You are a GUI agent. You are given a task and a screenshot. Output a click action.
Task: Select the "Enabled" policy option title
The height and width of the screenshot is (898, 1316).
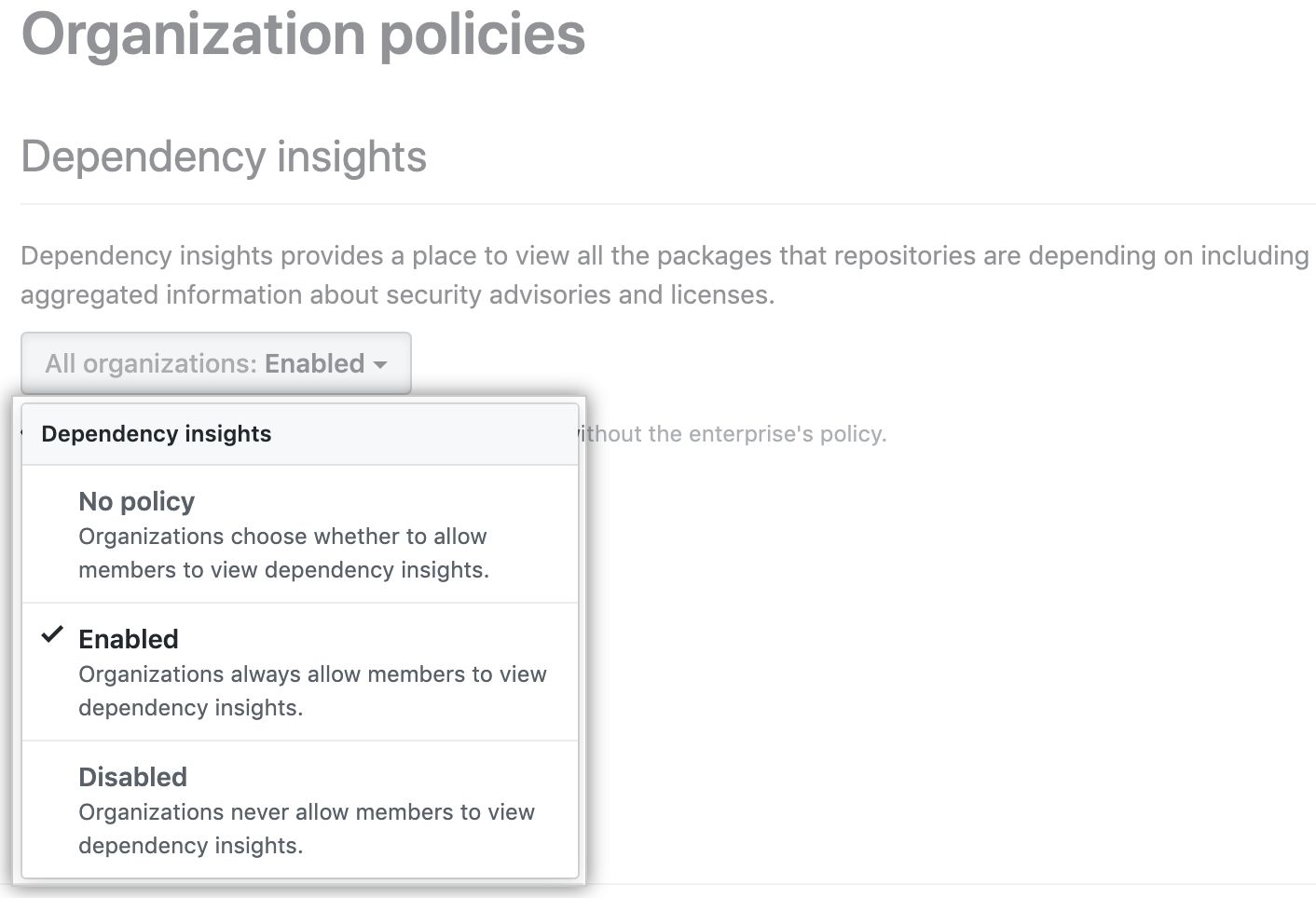(x=128, y=639)
